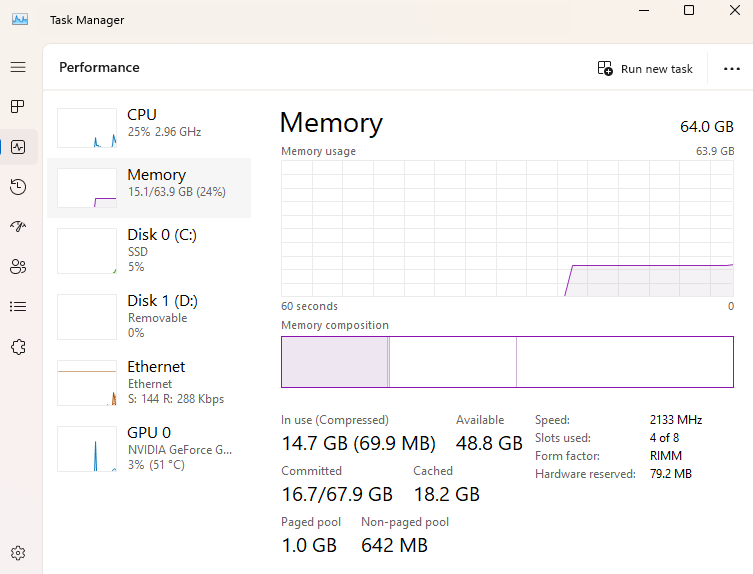Viewport: 753px width, 574px height.
Task: Open App history page icon
Action: (x=18, y=186)
